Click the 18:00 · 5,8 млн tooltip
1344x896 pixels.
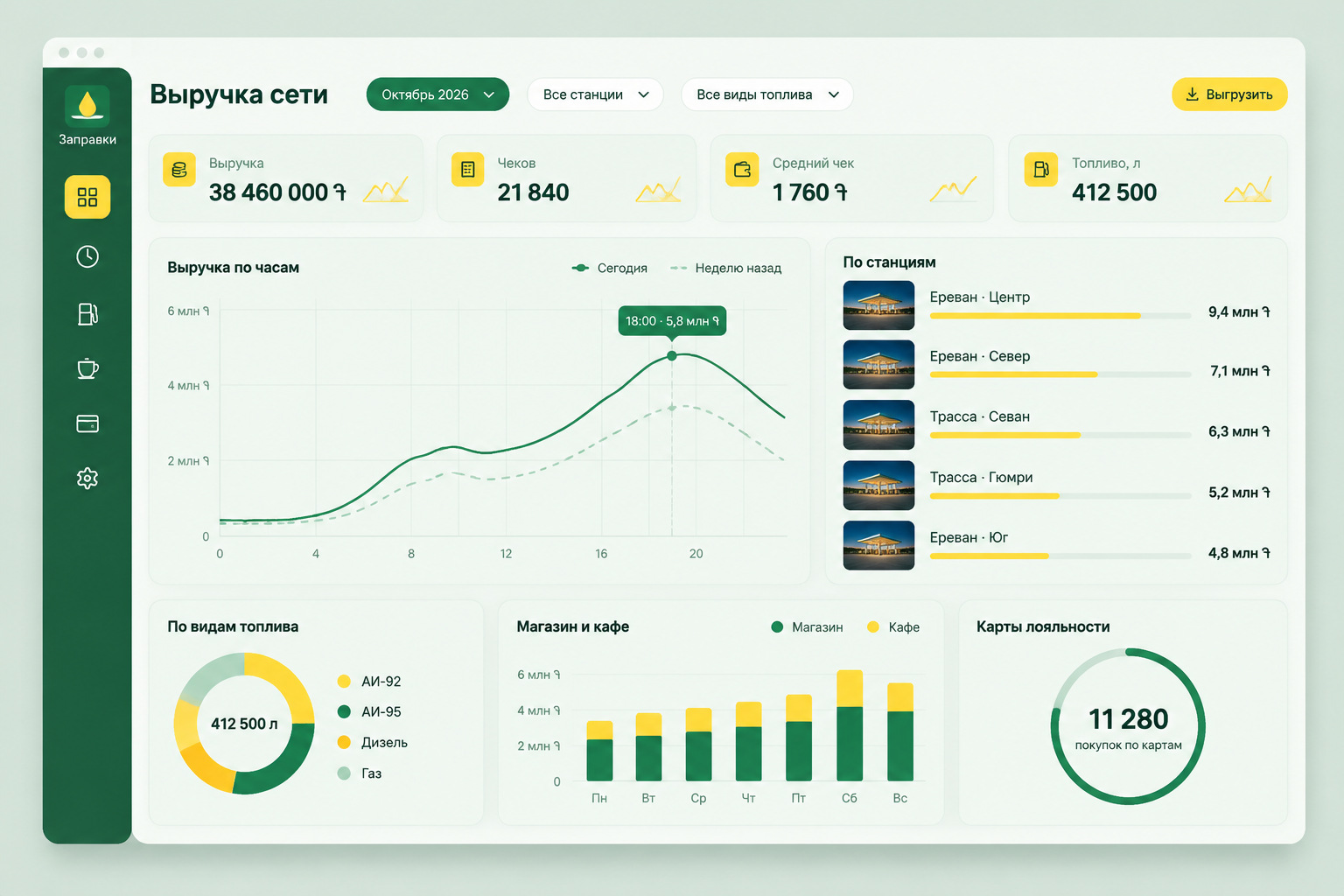click(672, 321)
